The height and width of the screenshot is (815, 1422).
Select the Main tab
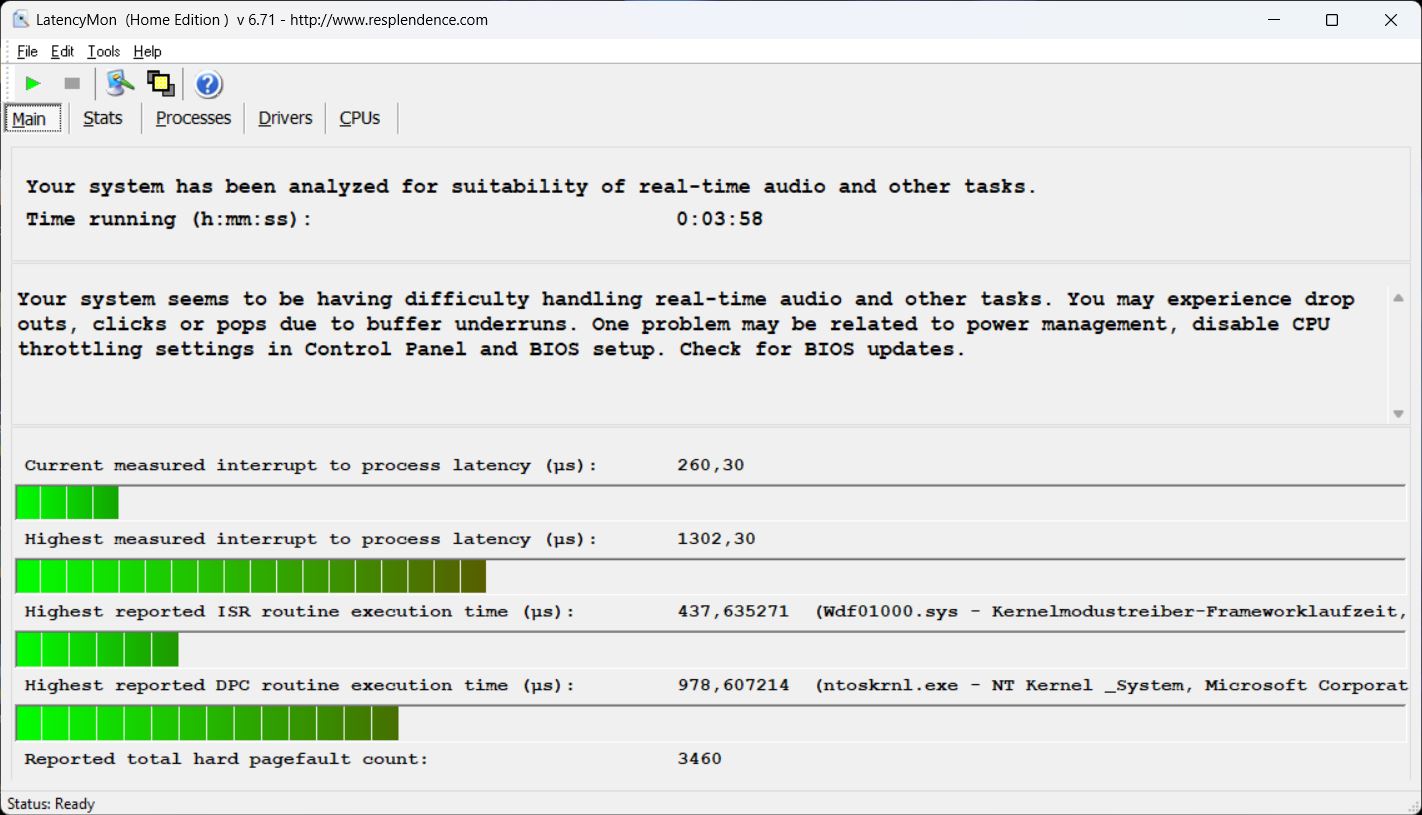coord(29,119)
